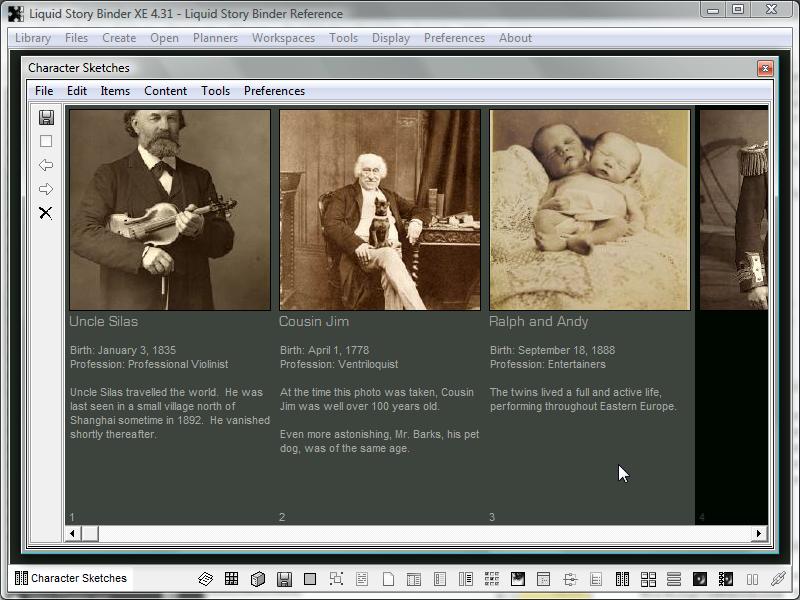
Task: Open the Content menu in Character Sketches
Action: (x=165, y=91)
